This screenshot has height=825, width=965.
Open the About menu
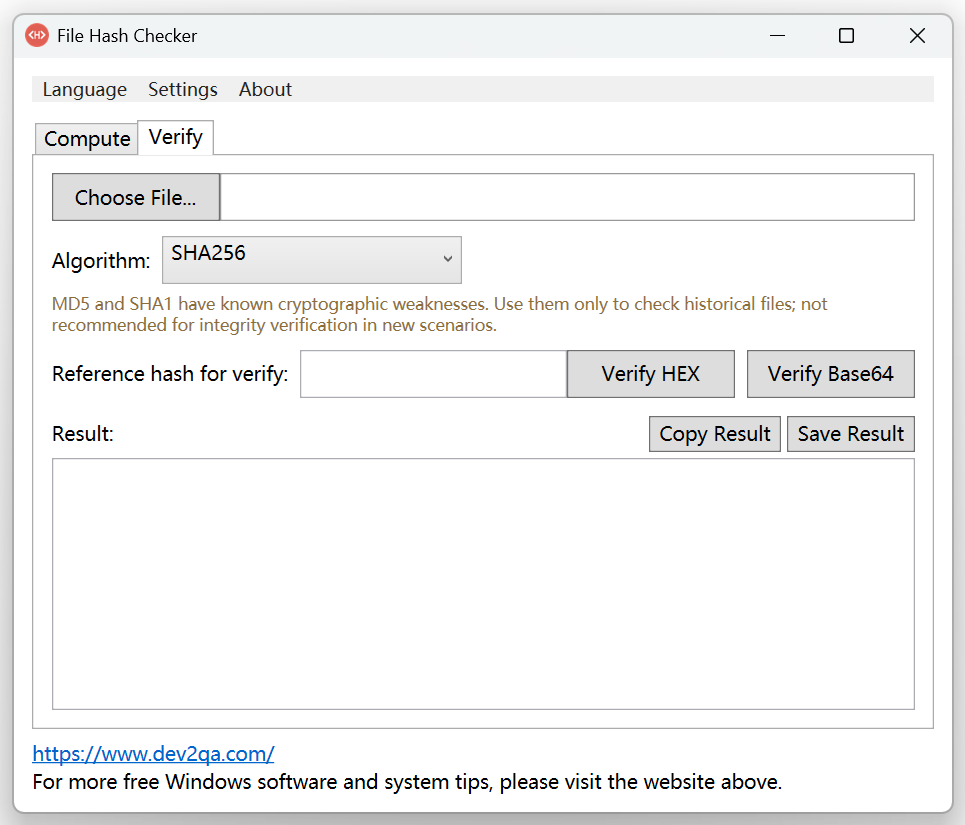click(265, 90)
